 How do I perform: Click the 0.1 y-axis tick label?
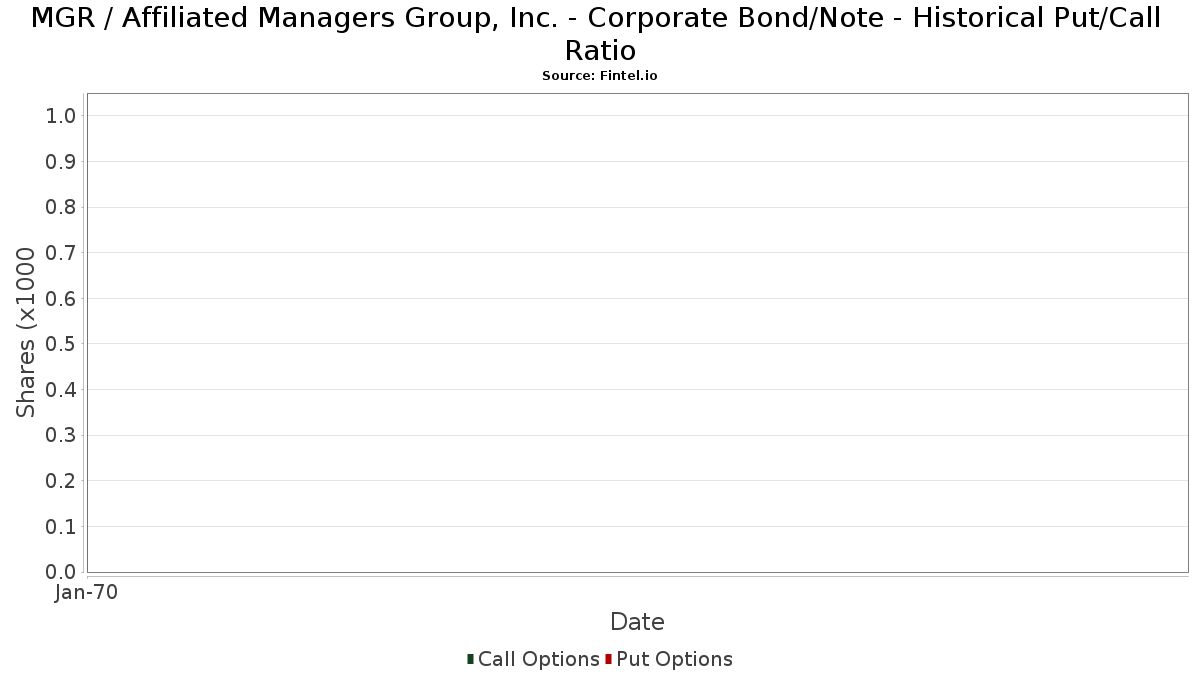(x=61, y=527)
